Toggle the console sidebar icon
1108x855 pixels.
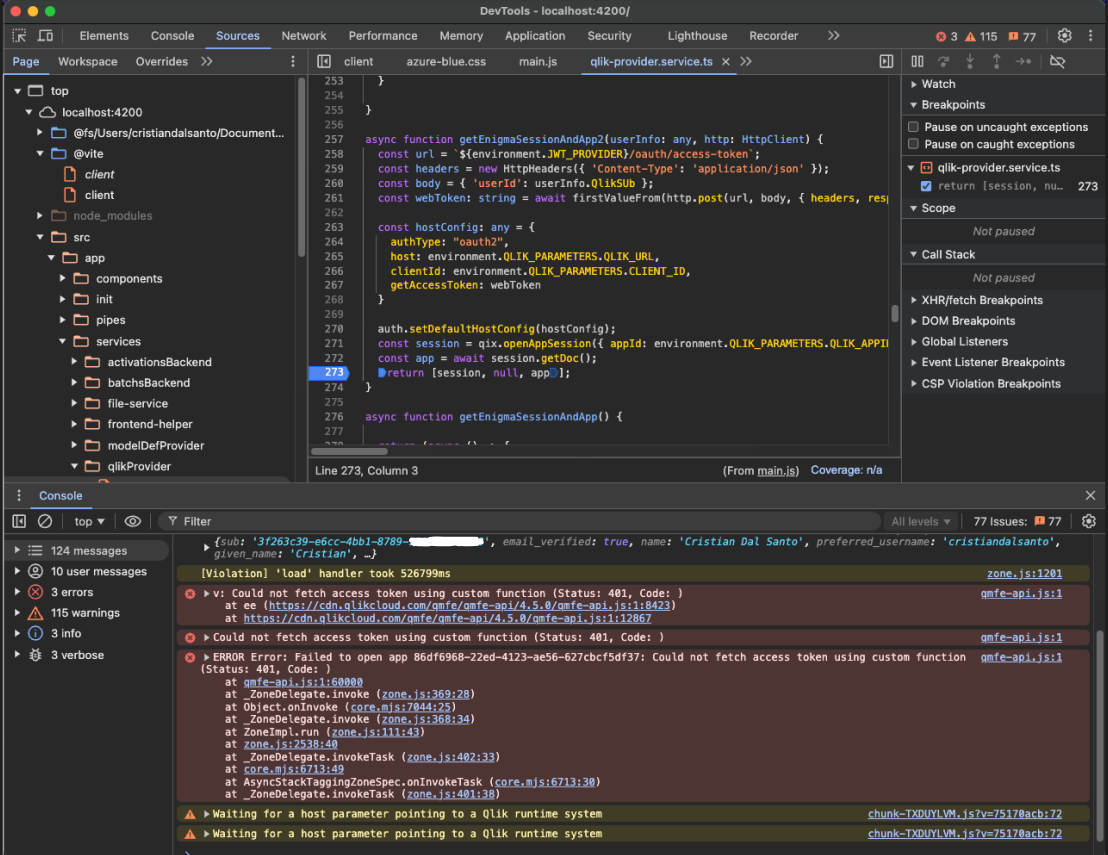click(x=19, y=521)
